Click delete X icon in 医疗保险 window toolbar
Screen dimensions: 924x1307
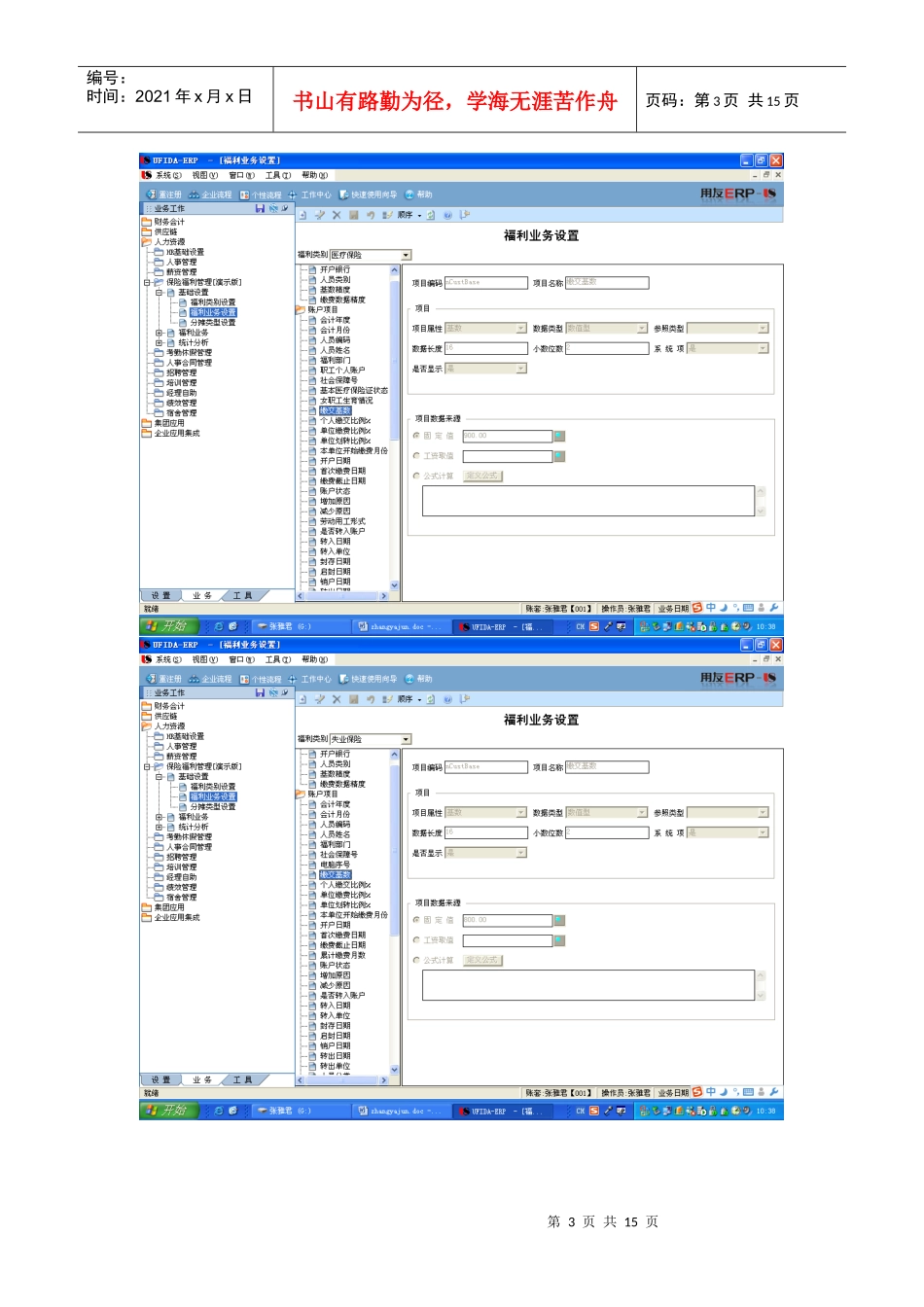click(x=337, y=215)
